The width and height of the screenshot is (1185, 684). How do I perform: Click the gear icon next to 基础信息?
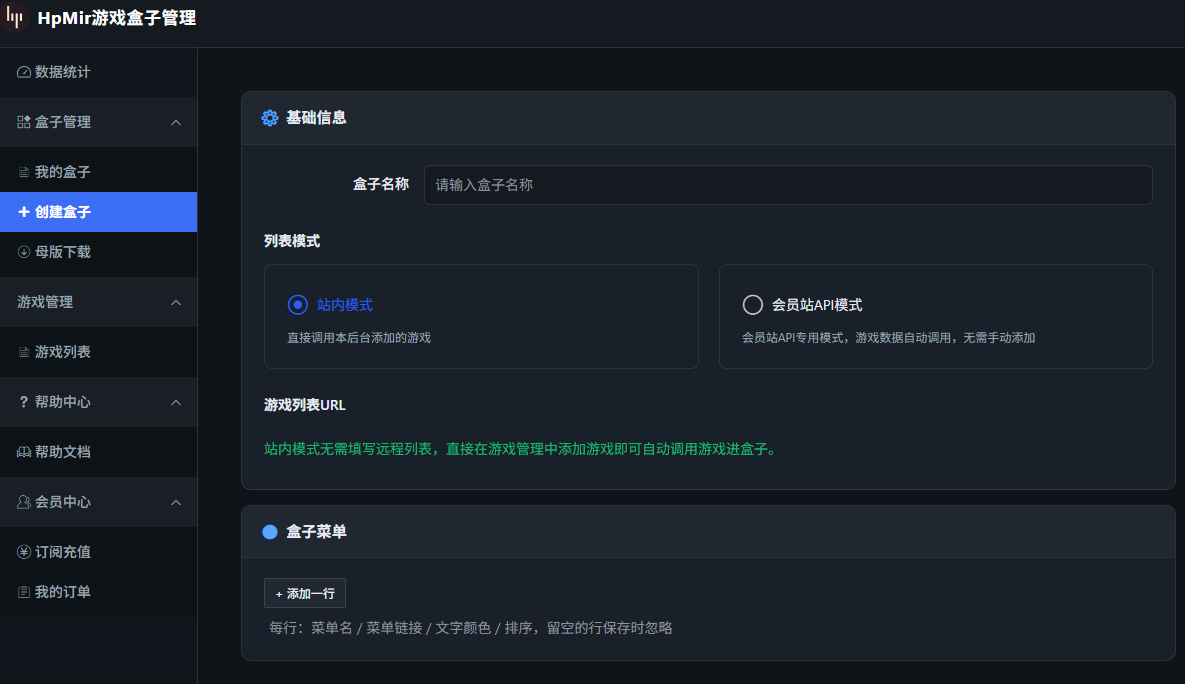coord(270,118)
